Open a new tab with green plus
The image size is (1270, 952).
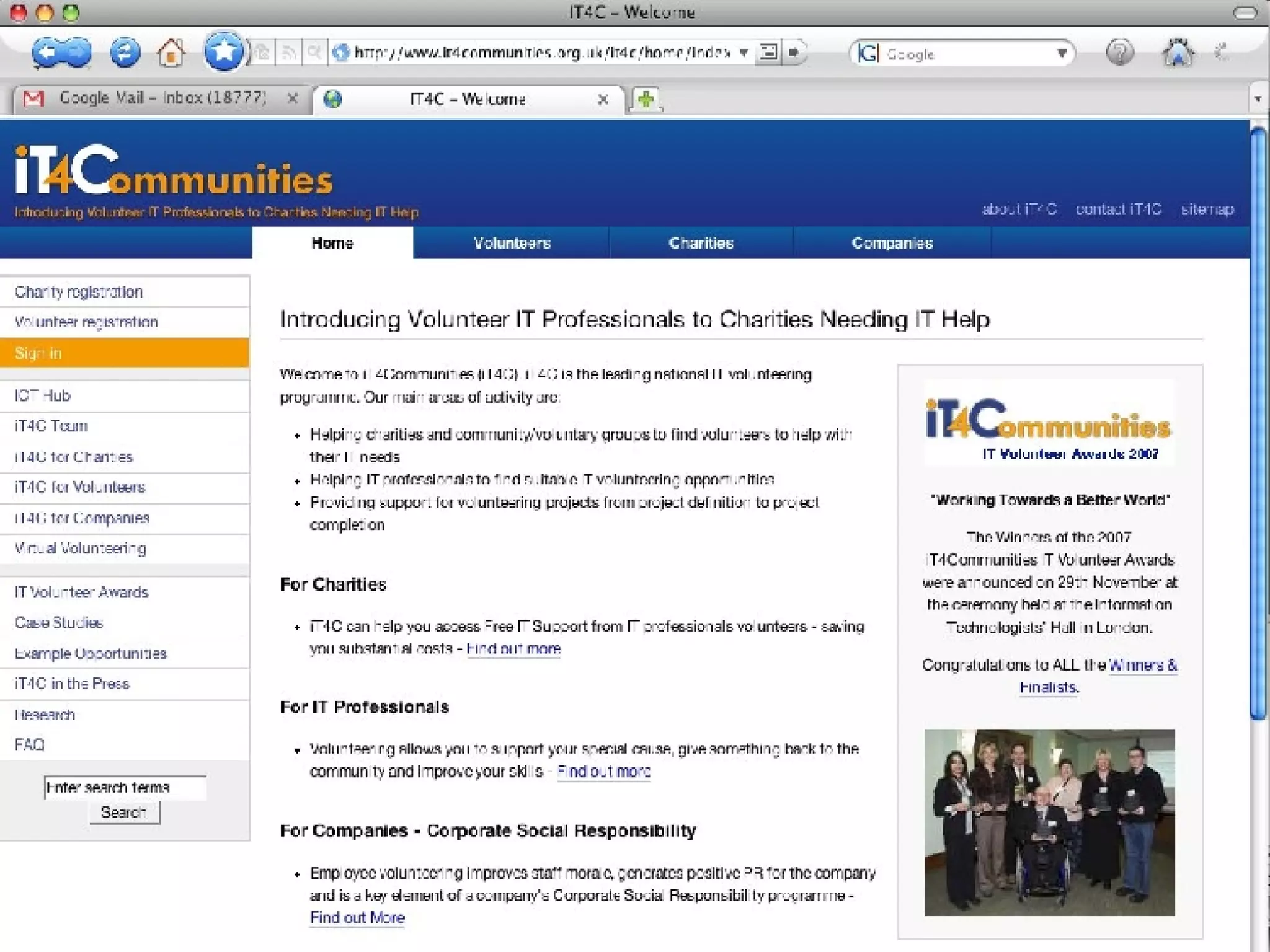(646, 99)
